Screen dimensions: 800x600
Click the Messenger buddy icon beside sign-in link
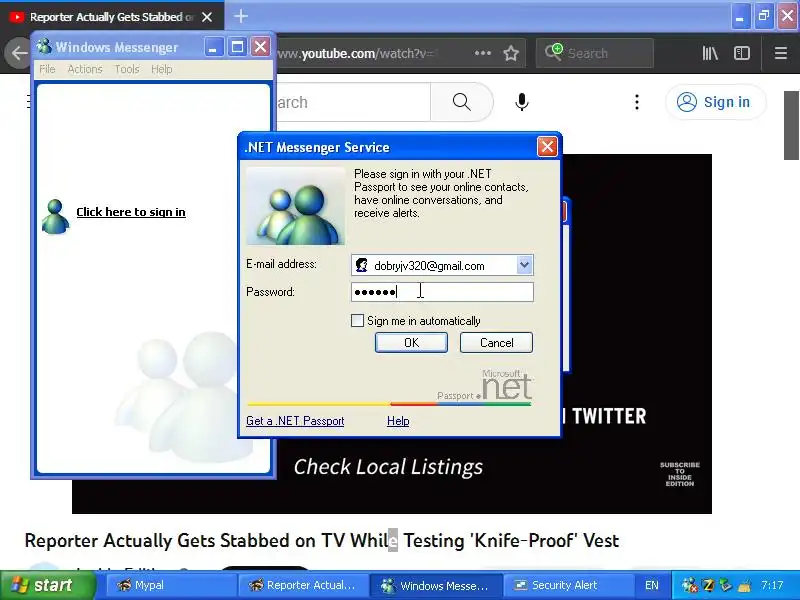(55, 216)
